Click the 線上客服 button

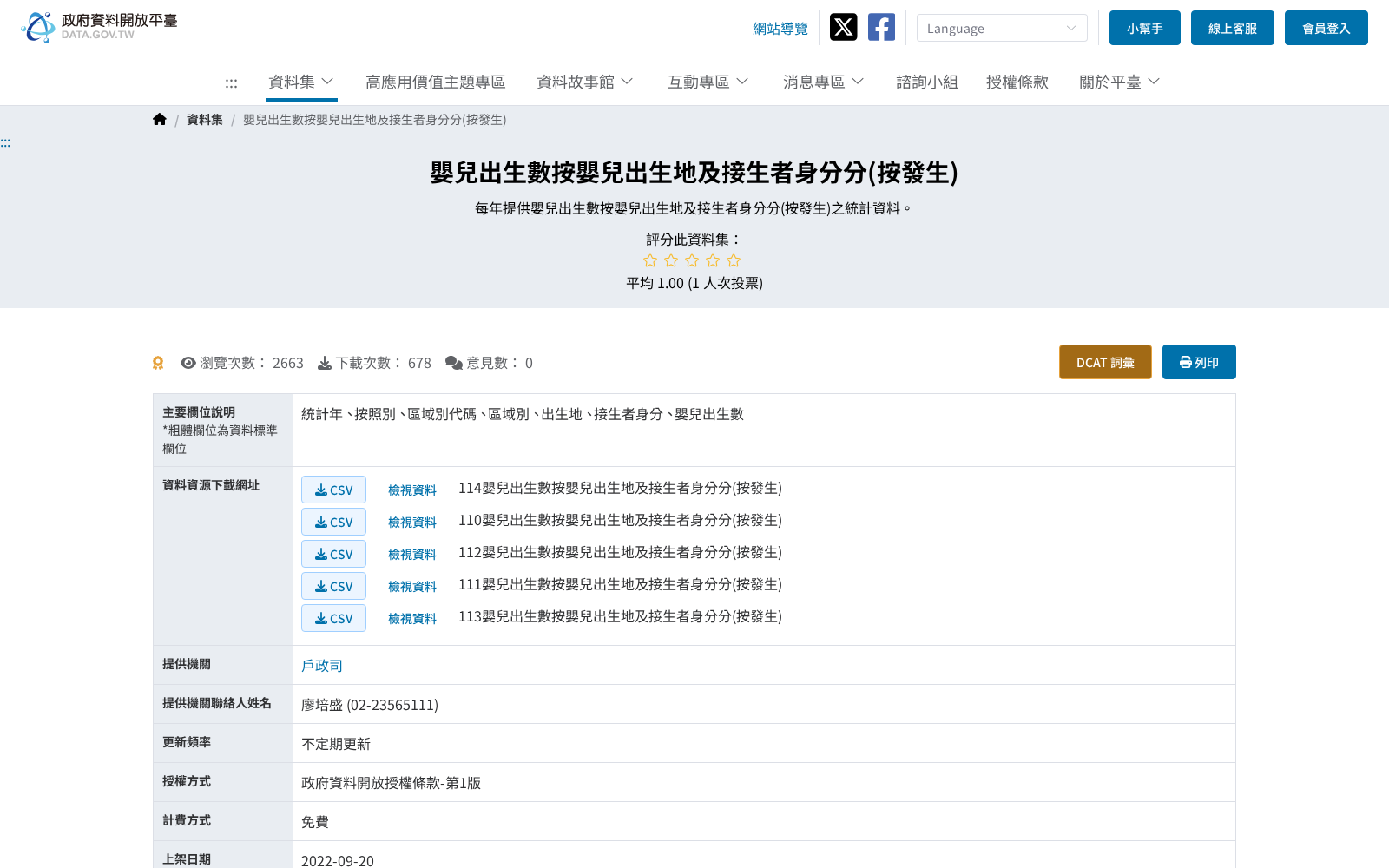tap(1233, 28)
